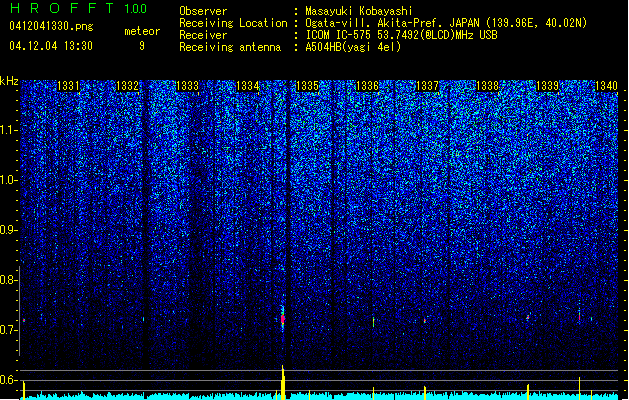Click the HROFFT title text

tap(62, 8)
